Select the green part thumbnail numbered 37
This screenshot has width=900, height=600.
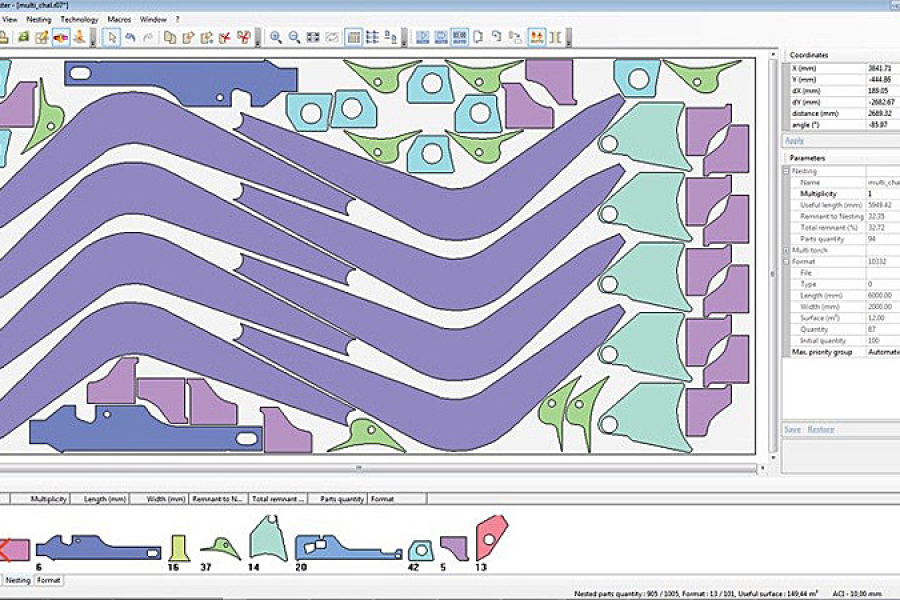coord(220,548)
